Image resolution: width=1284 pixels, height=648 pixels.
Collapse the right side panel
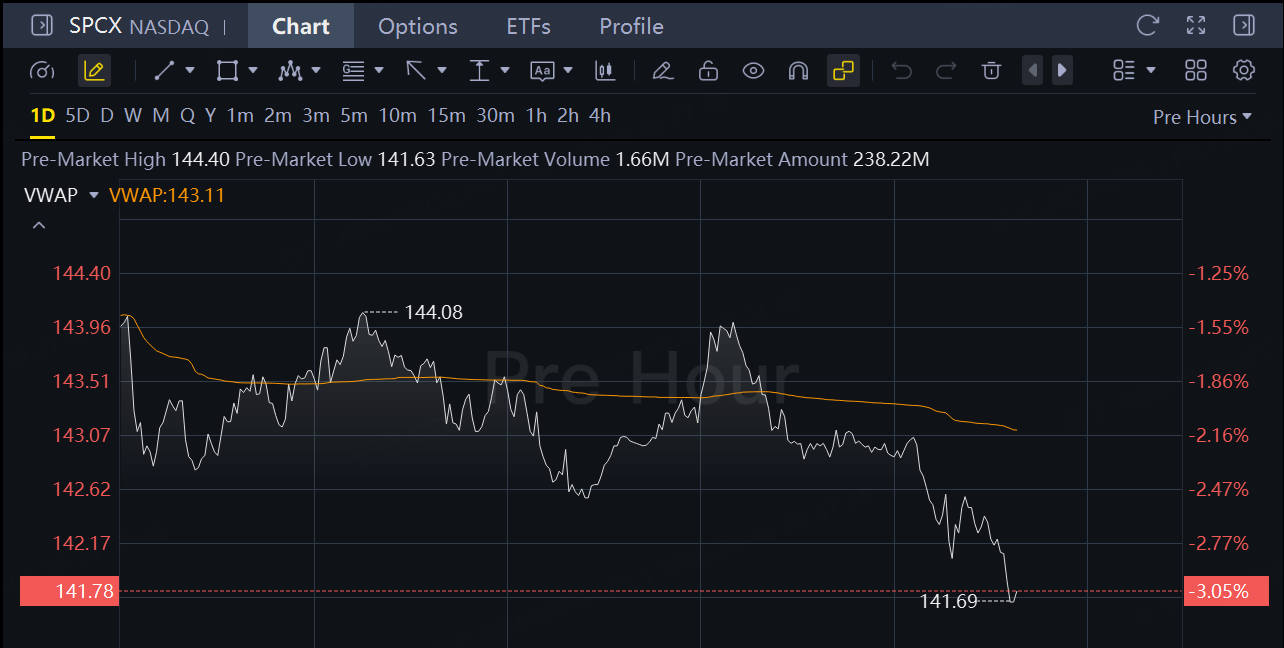click(1243, 25)
